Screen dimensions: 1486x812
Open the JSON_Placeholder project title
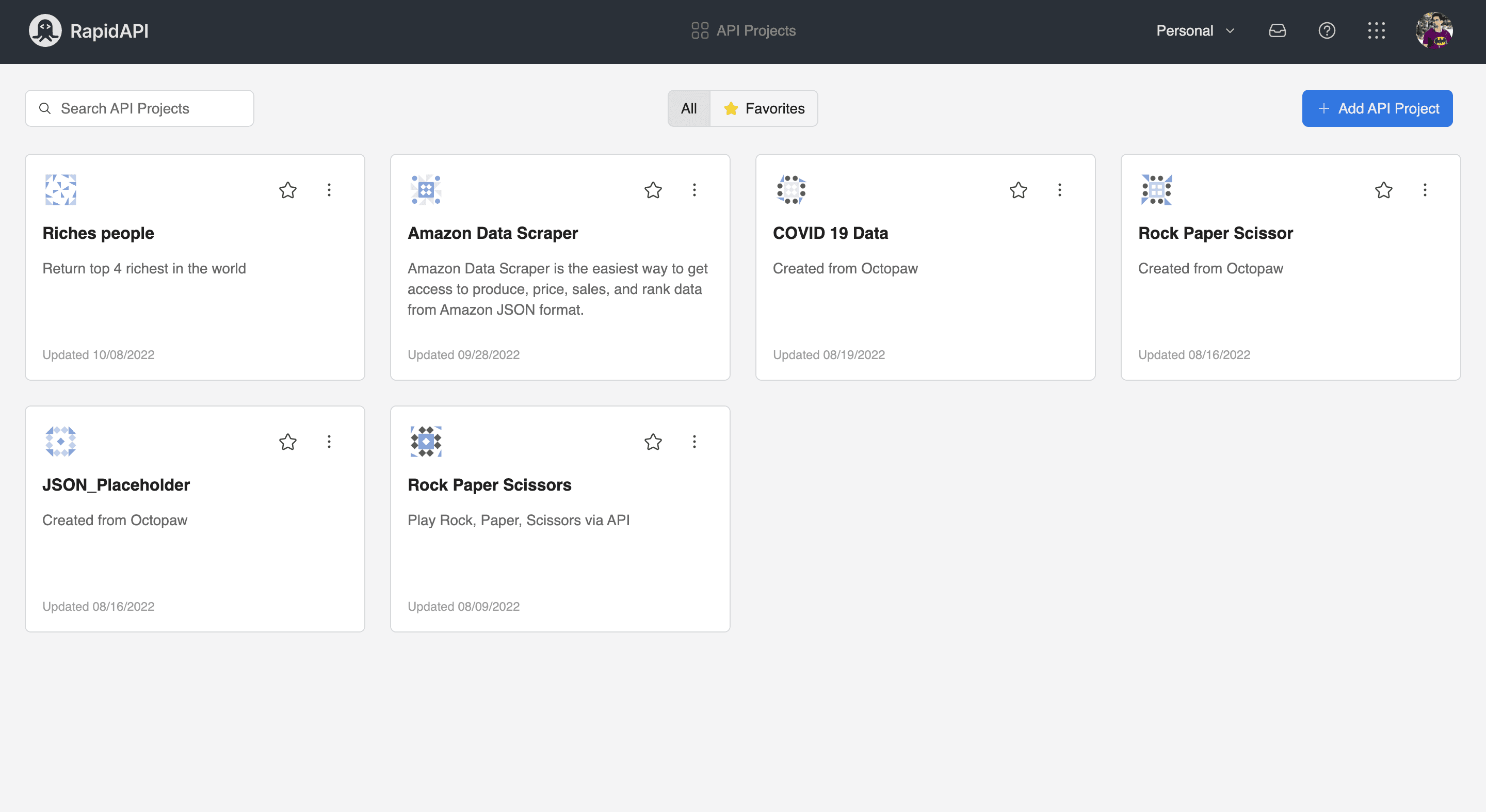pyautogui.click(x=116, y=485)
